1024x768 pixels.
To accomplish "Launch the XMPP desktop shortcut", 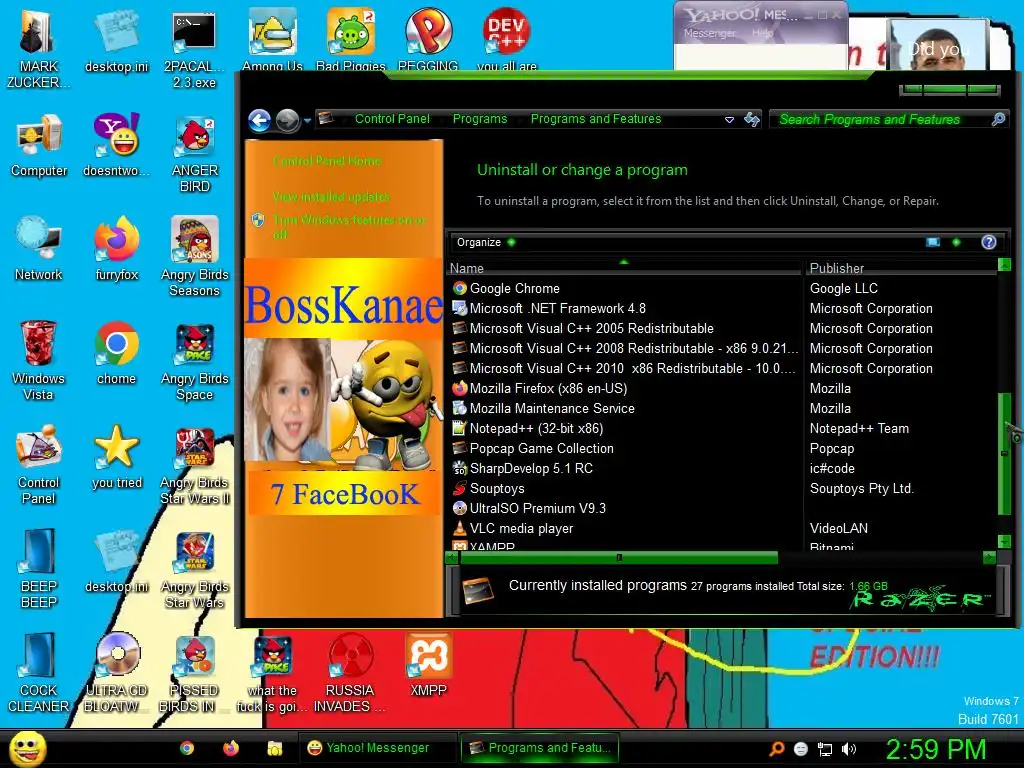I will [x=428, y=664].
